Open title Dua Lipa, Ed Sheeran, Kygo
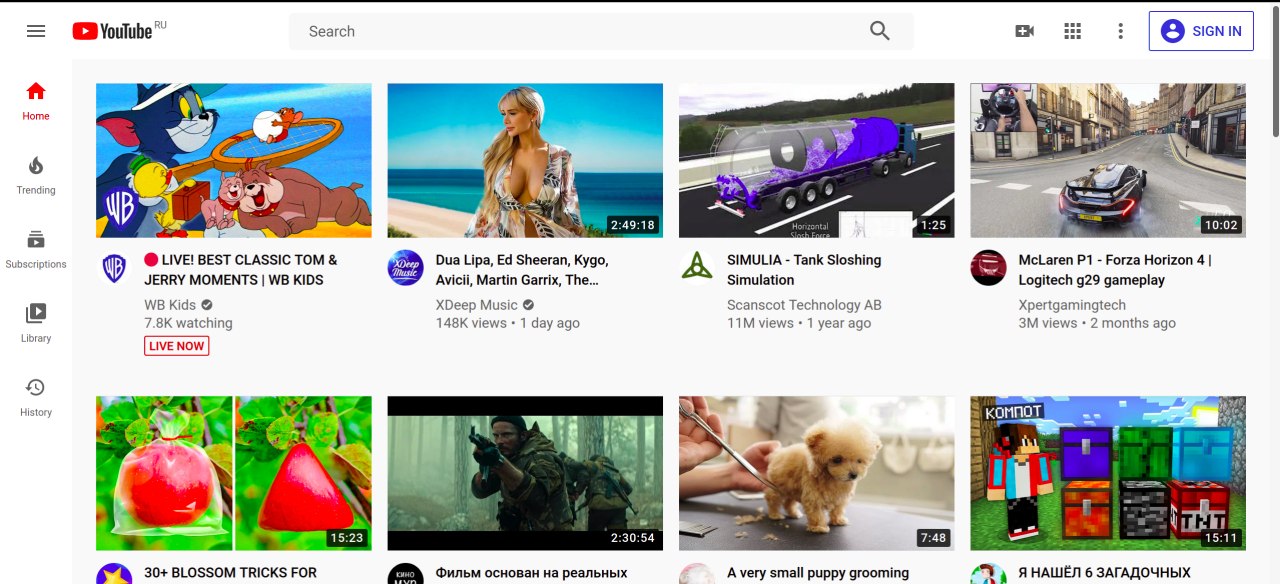 (x=522, y=270)
